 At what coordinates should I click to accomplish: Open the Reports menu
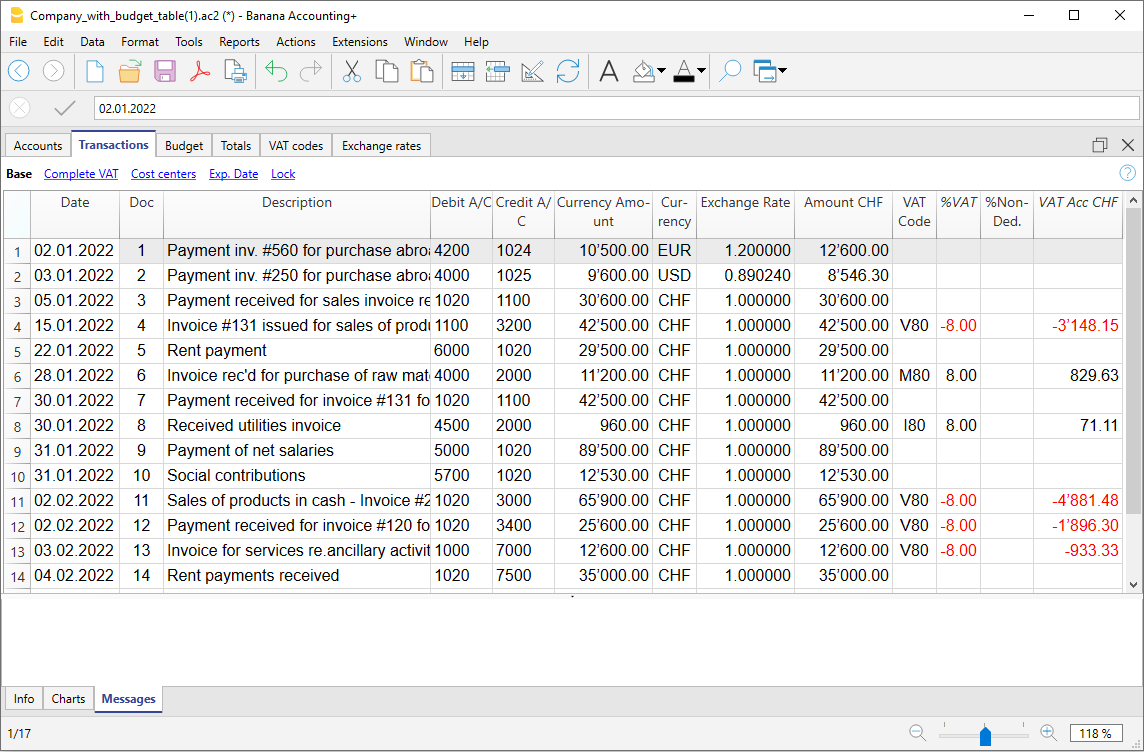click(x=239, y=42)
